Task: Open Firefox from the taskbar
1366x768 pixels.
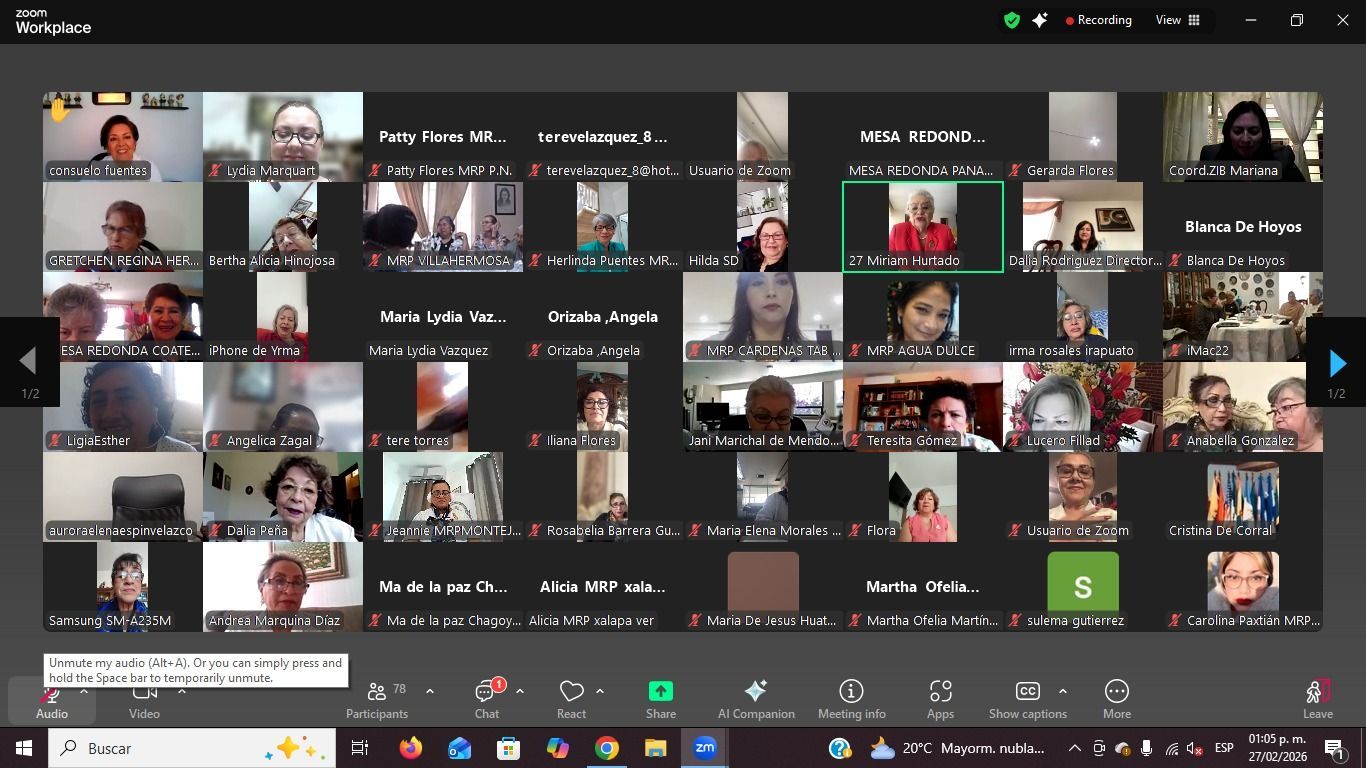Action: pyautogui.click(x=410, y=748)
